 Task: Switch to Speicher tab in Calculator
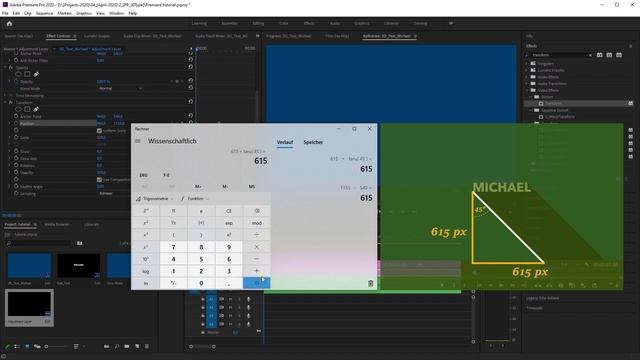point(313,142)
